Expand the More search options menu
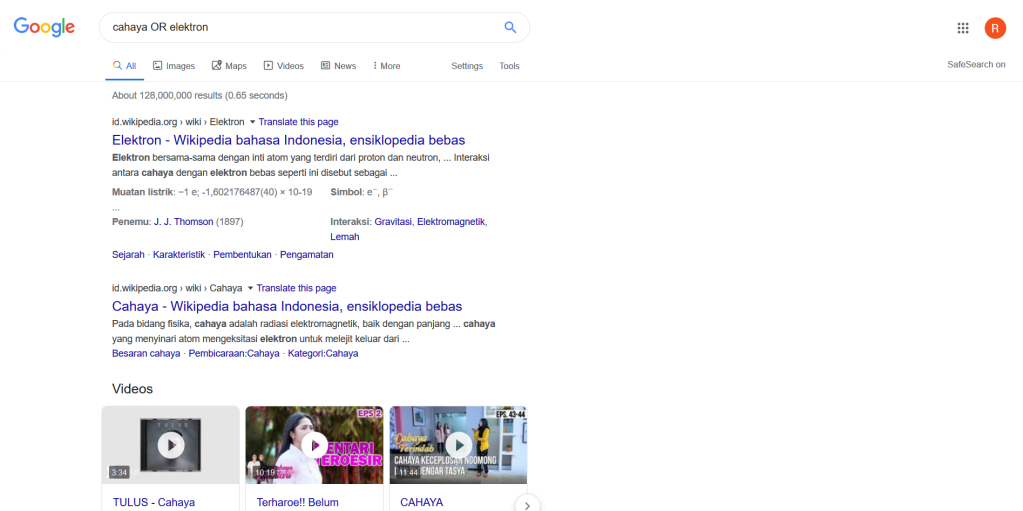The height and width of the screenshot is (511, 1023). (386, 66)
